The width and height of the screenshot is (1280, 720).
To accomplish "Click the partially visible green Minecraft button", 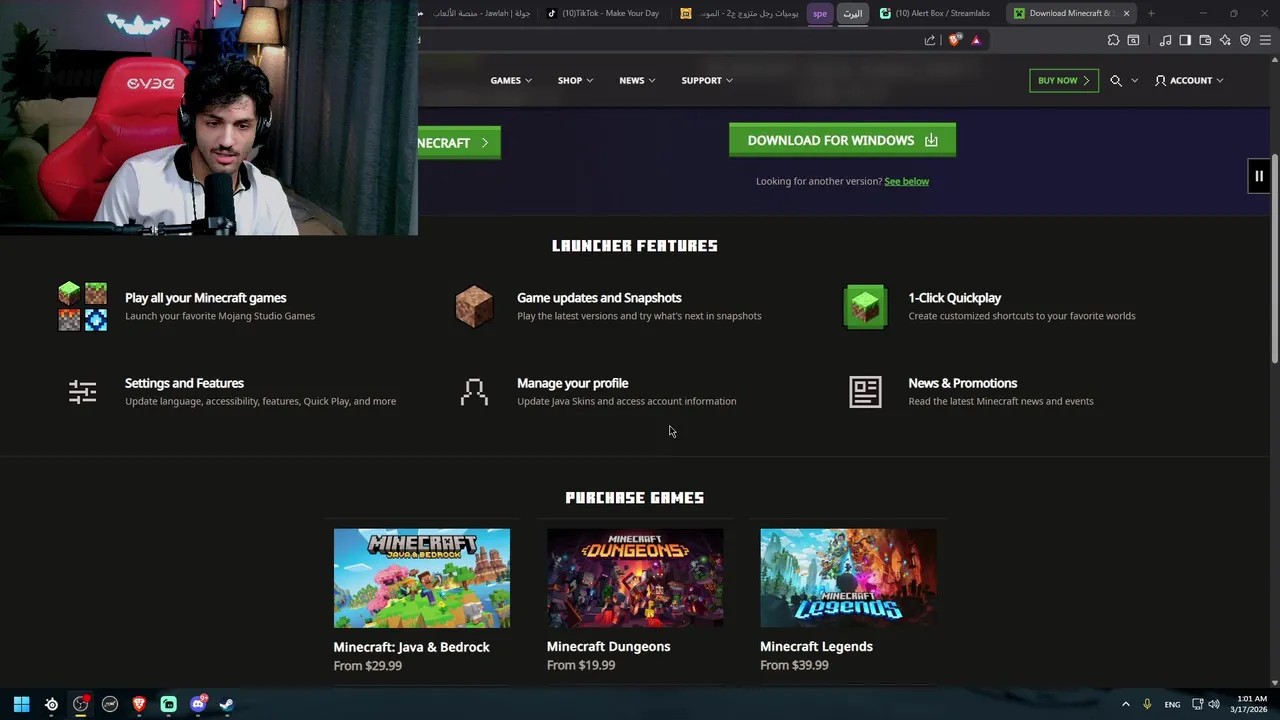I will point(459,143).
